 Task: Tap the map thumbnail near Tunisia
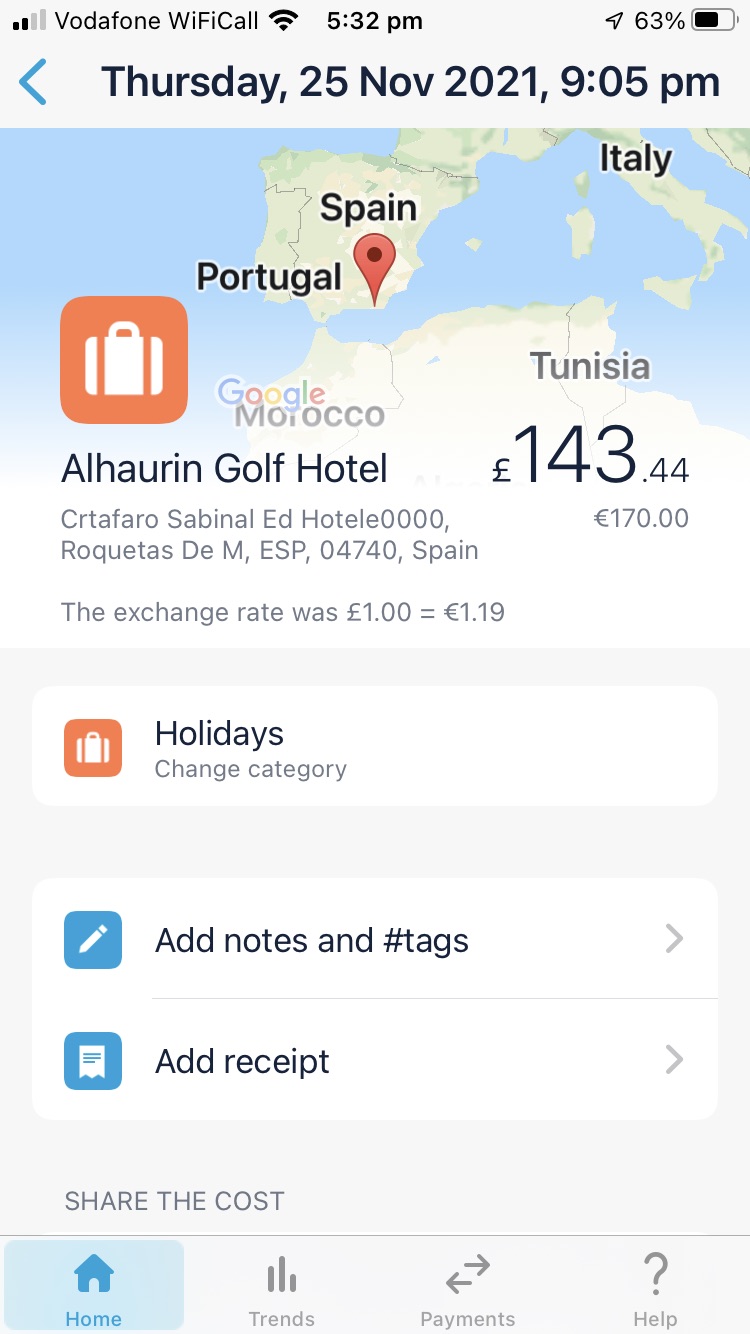click(590, 366)
